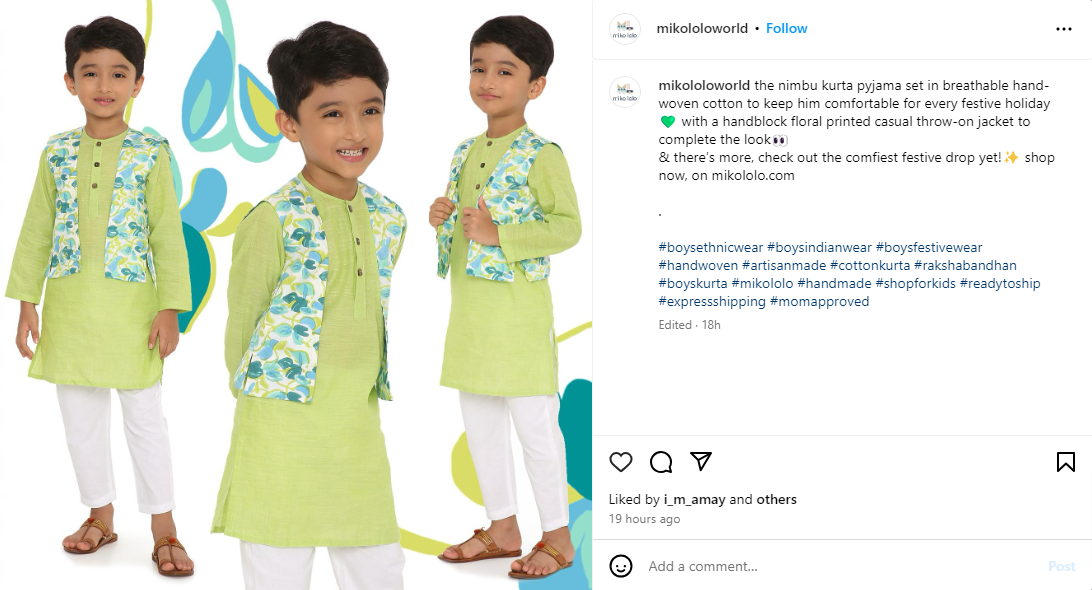Viewport: 1092px width, 590px height.
Task: Click the Post comment button
Action: pyautogui.click(x=1061, y=566)
